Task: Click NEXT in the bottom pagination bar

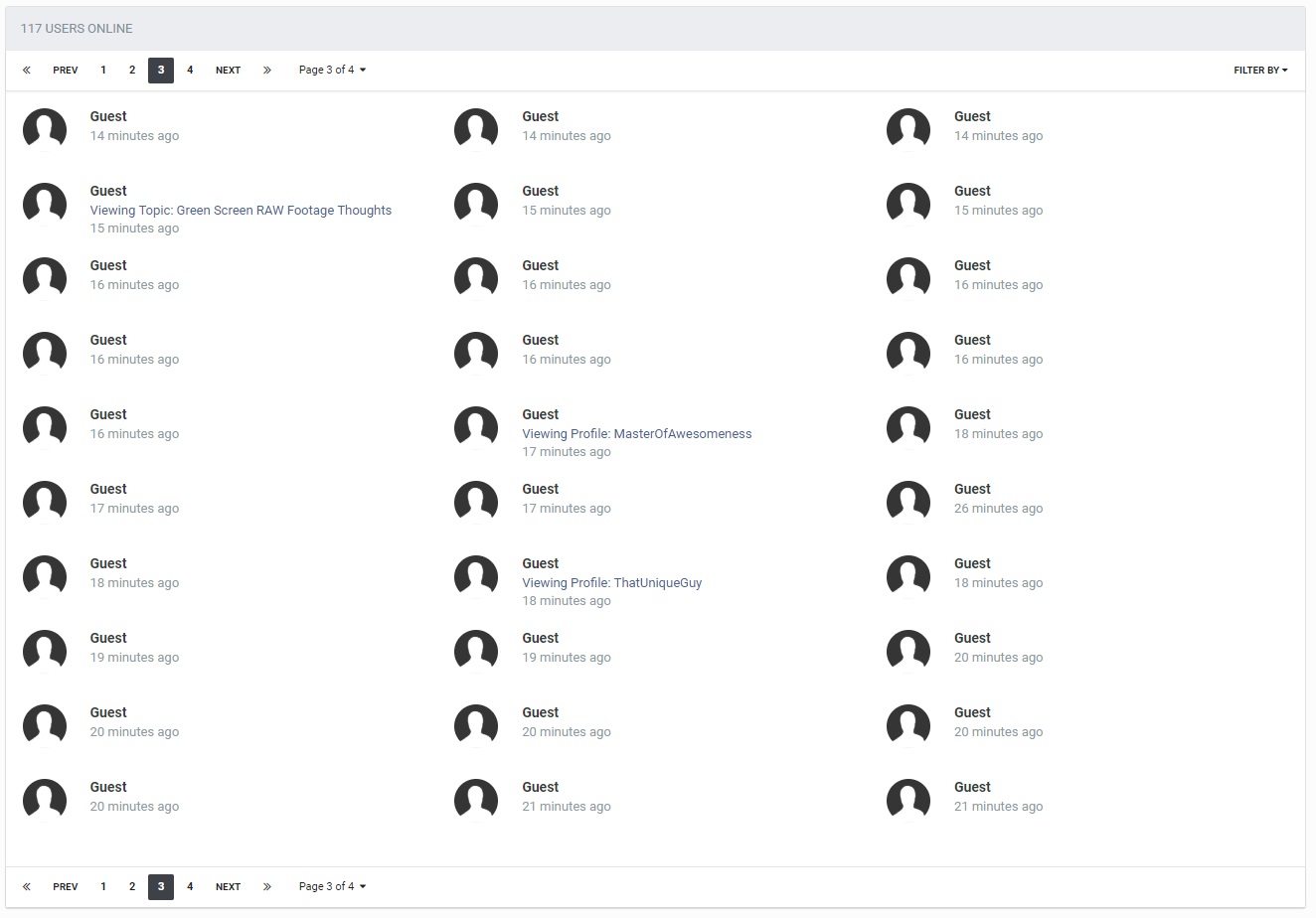Action: (229, 887)
